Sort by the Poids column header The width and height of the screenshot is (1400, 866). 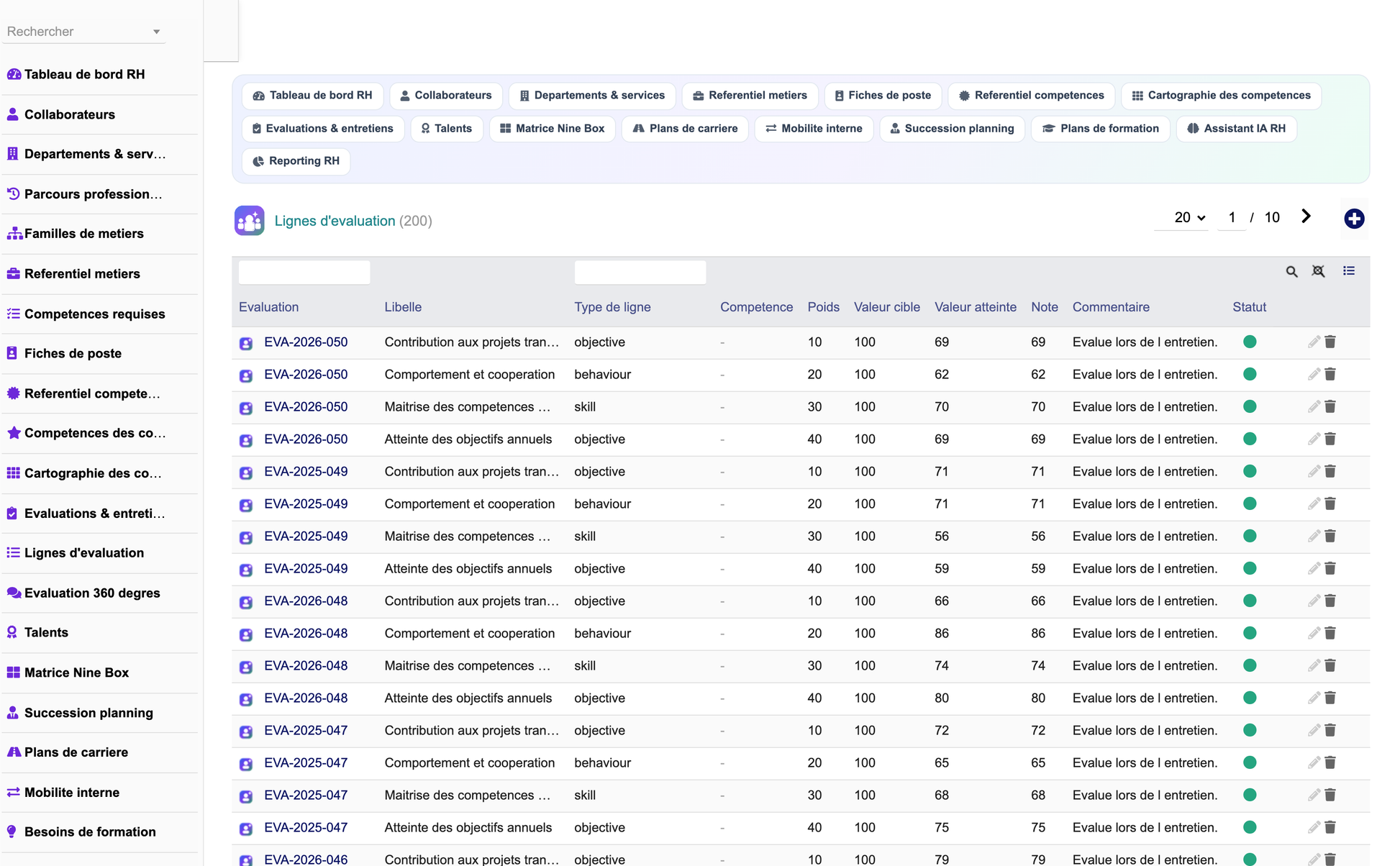tap(823, 307)
